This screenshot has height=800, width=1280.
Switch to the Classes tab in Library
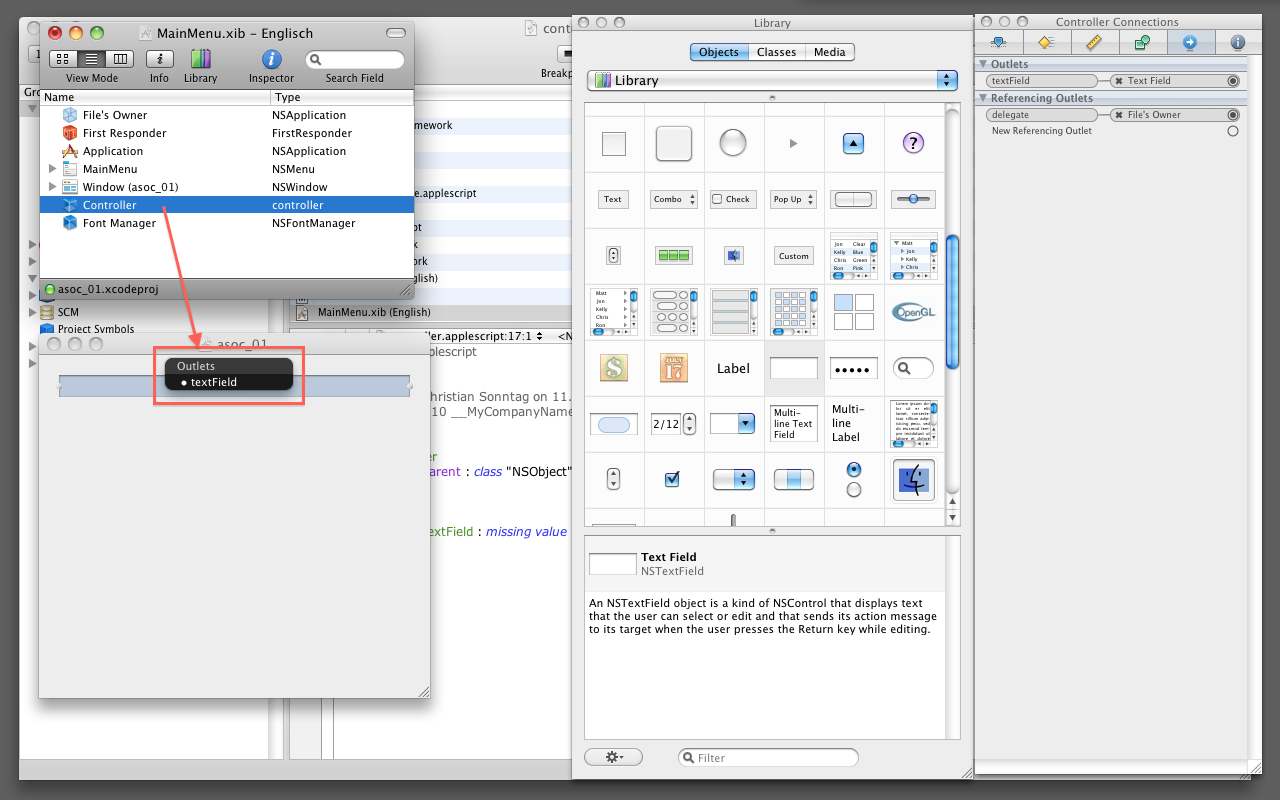(x=776, y=52)
